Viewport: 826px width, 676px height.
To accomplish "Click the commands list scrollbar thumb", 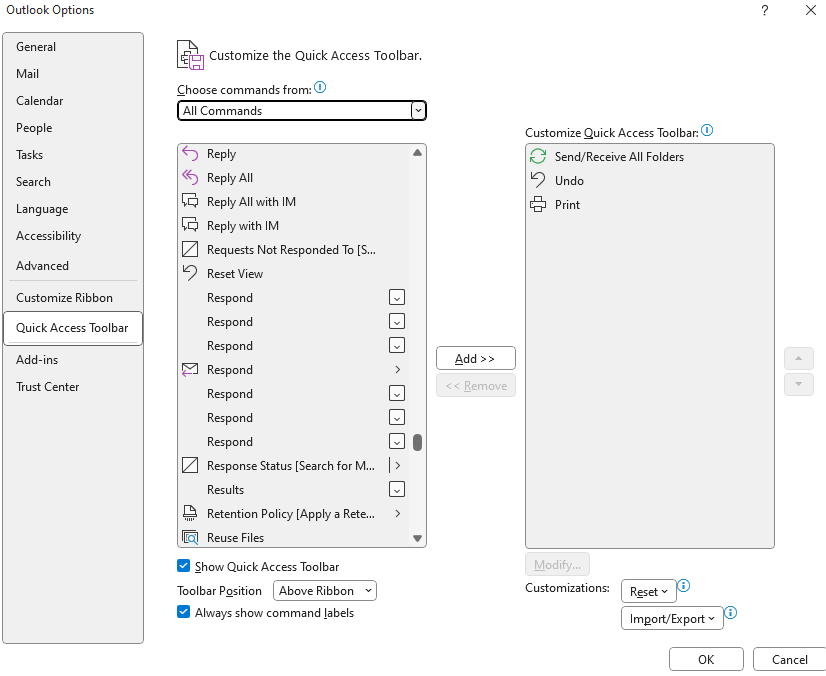I will (x=417, y=442).
